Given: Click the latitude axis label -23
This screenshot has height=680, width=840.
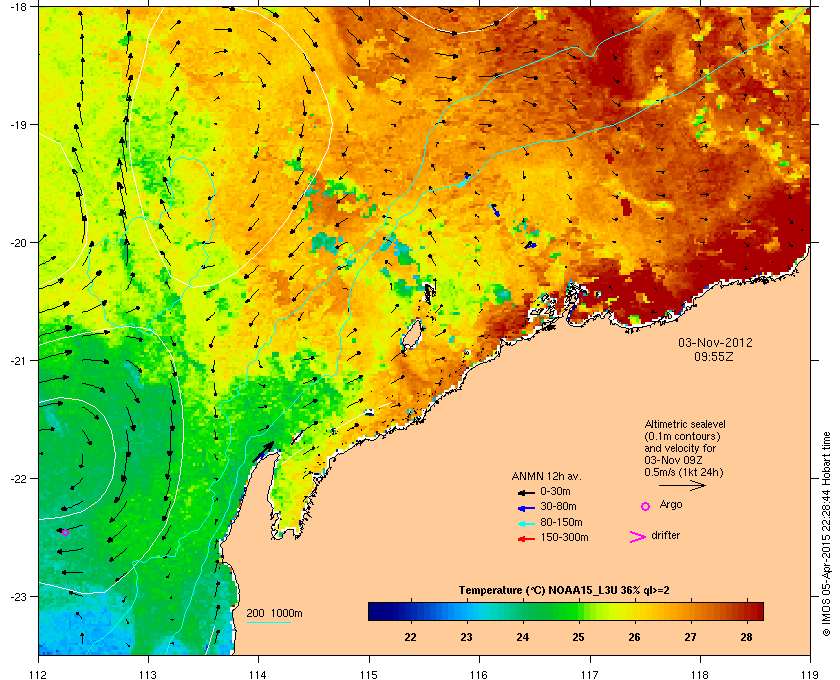Looking at the screenshot, I should click(x=18, y=596).
